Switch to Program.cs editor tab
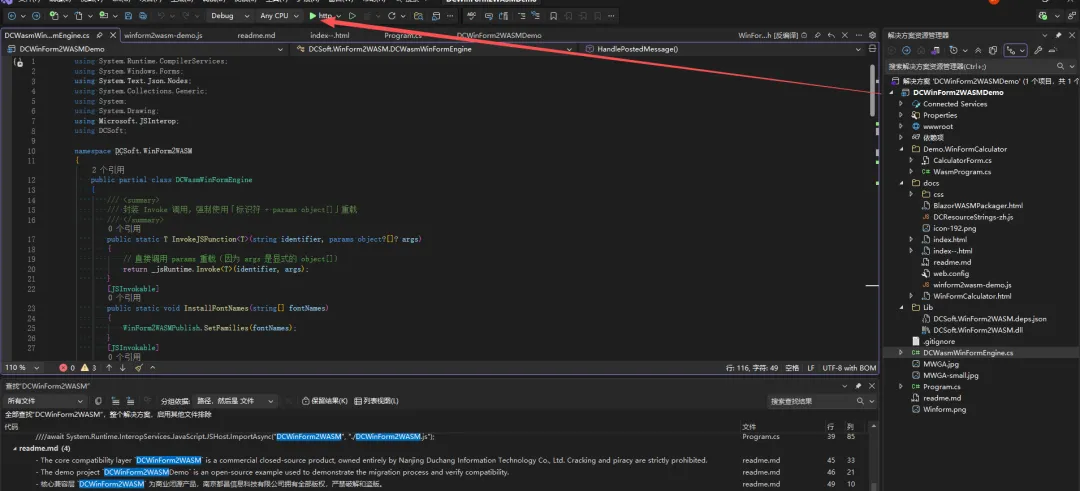The width and height of the screenshot is (1080, 491). coord(403,35)
